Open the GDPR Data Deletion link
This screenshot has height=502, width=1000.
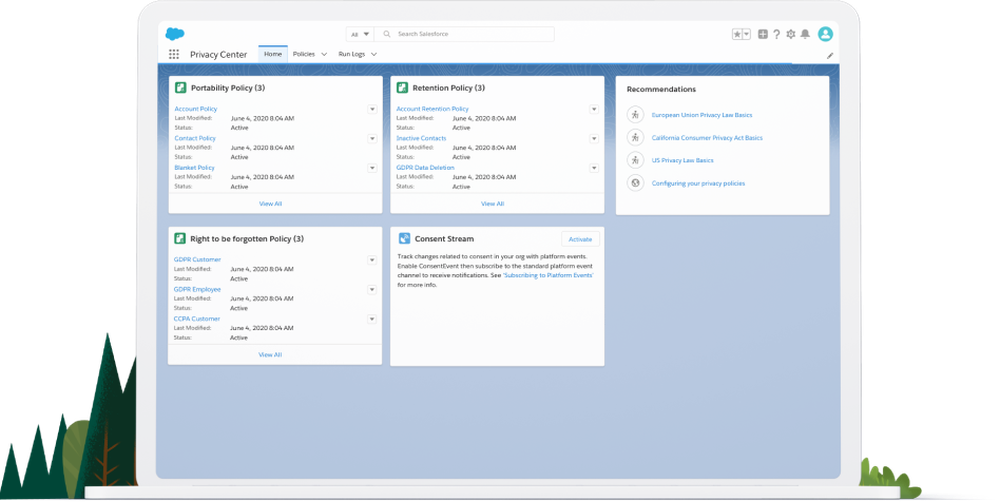pyautogui.click(x=425, y=168)
